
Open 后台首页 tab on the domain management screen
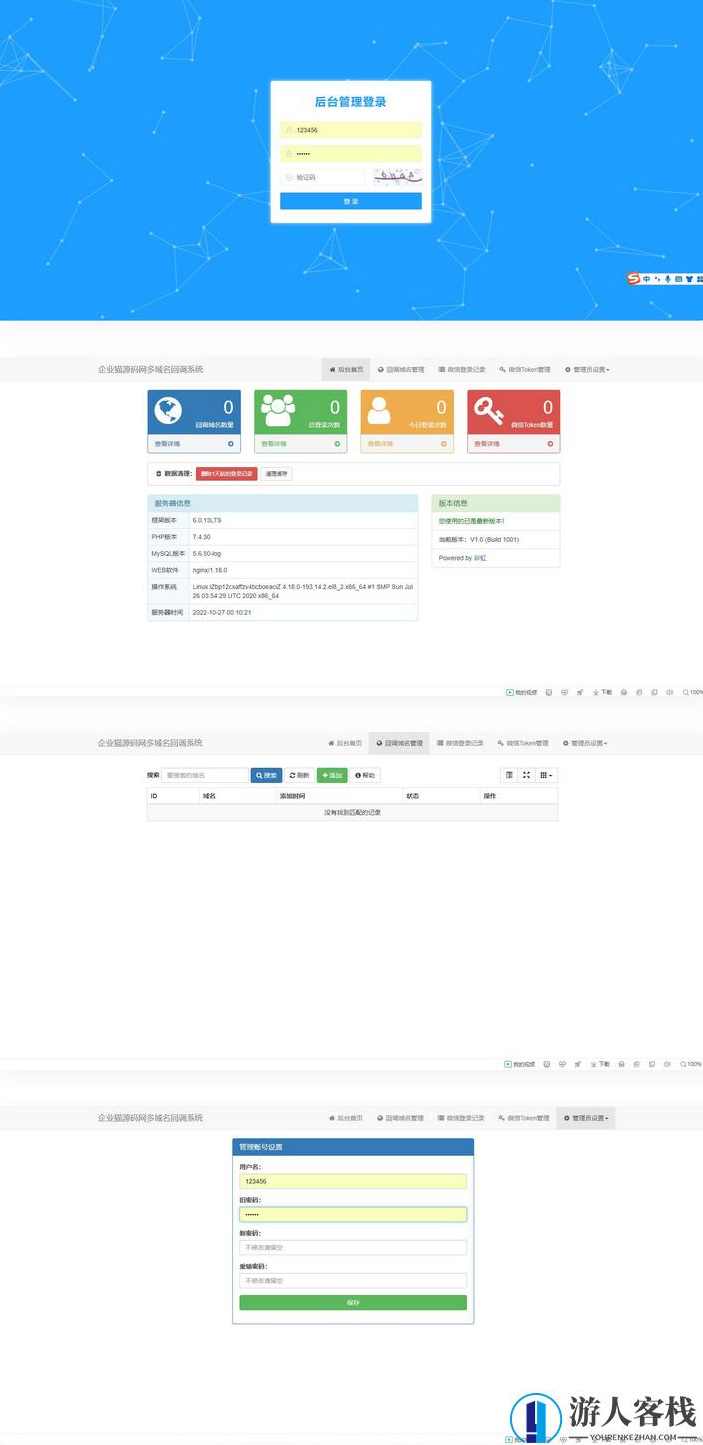pos(344,743)
